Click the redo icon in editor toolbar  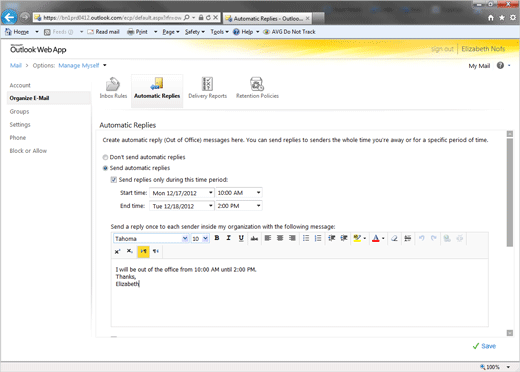pyautogui.click(x=434, y=238)
